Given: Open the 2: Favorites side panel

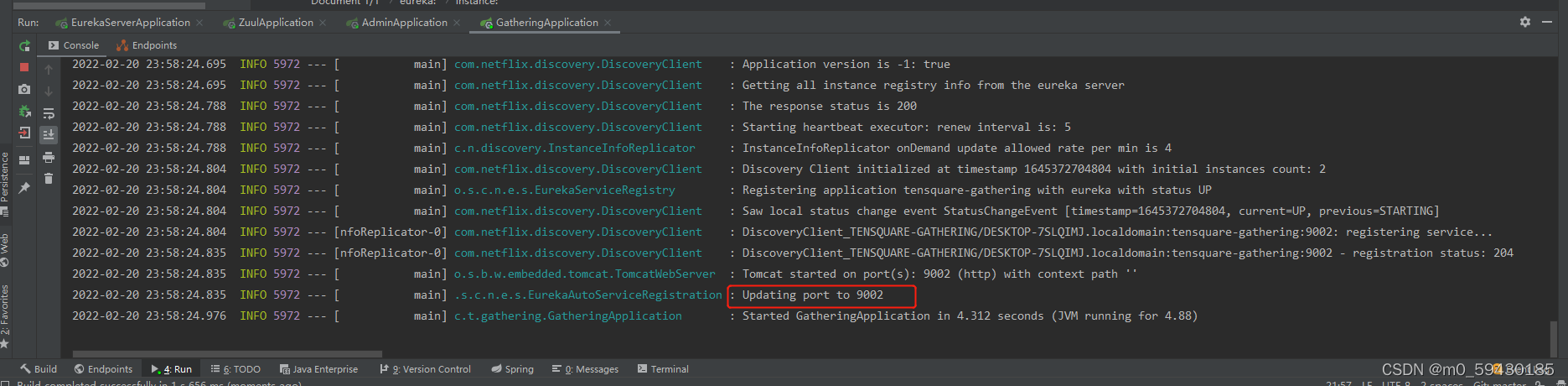Looking at the screenshot, I should point(5,316).
